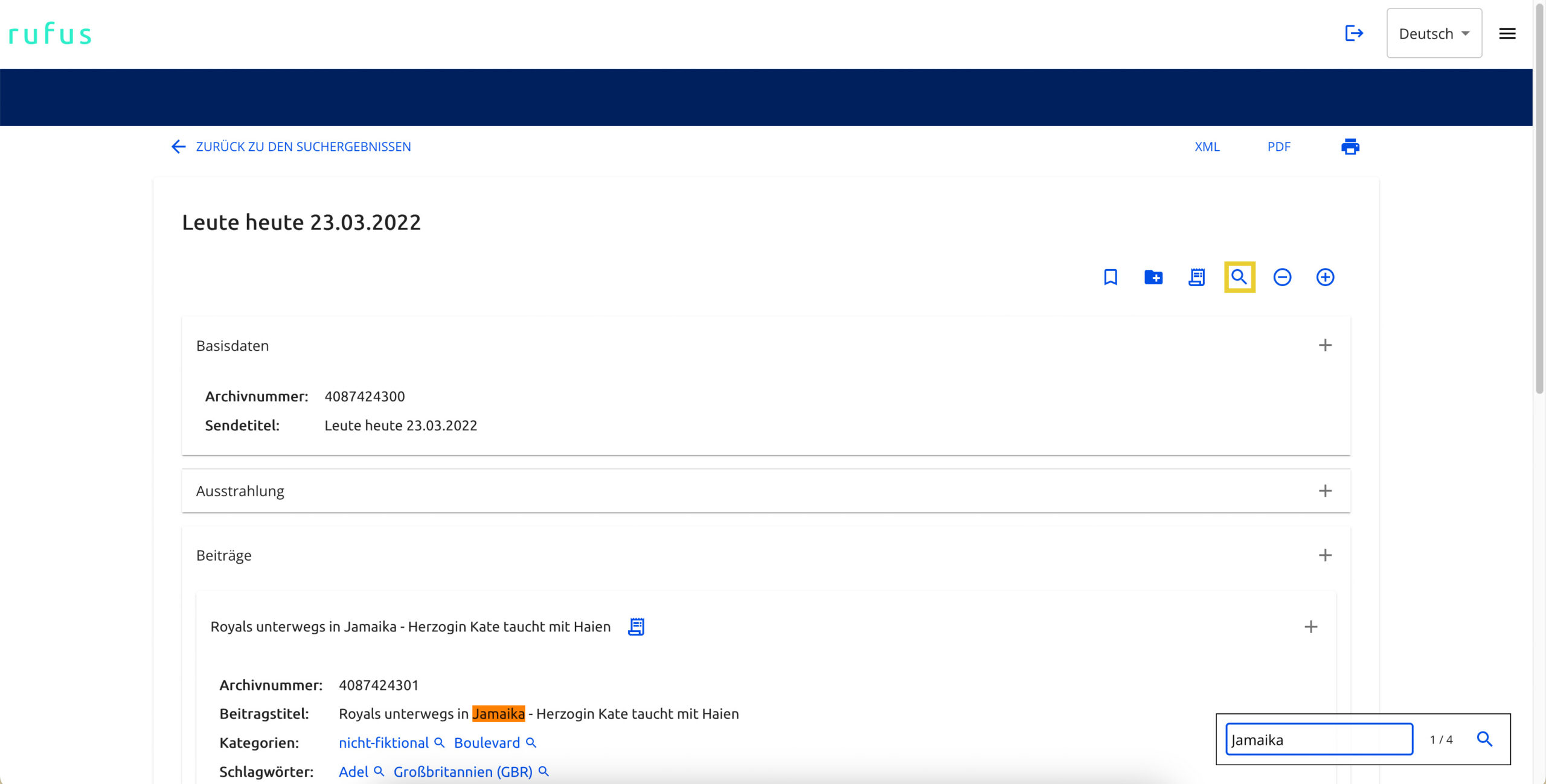Click the add-to-folder icon
The image size is (1546, 784).
[1153, 277]
